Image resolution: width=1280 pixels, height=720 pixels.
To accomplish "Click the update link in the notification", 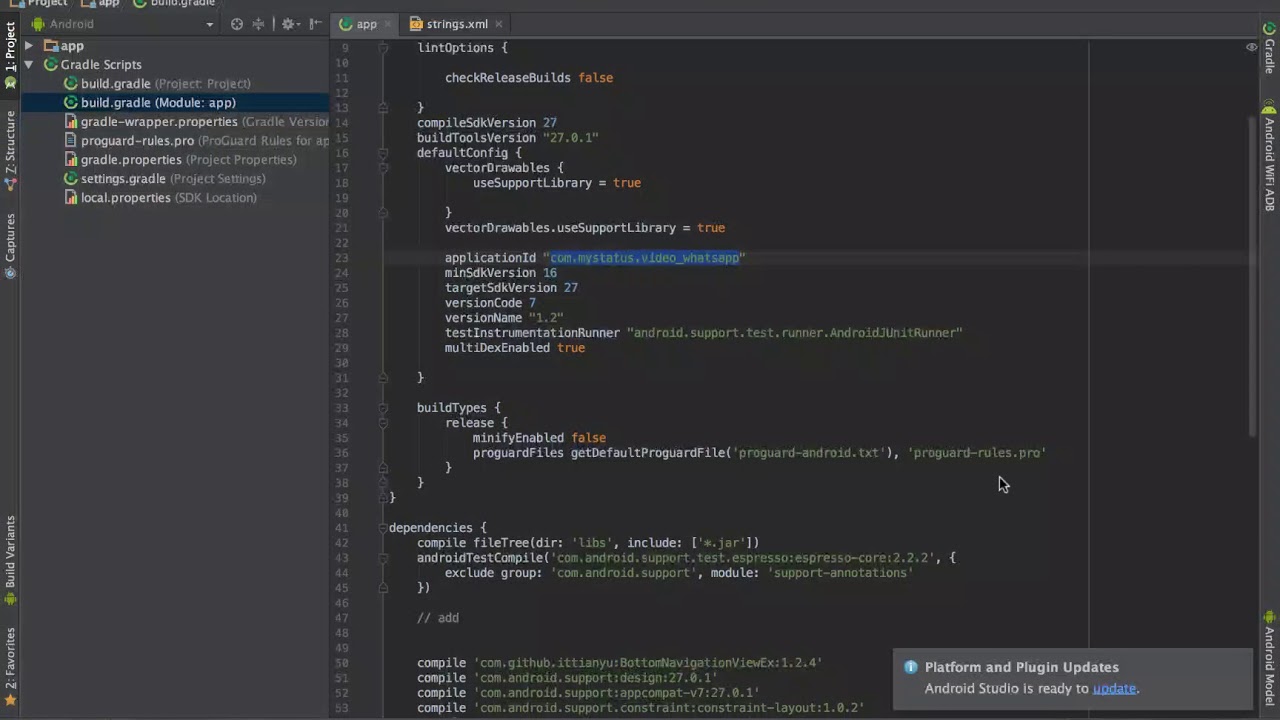I will [x=1114, y=688].
